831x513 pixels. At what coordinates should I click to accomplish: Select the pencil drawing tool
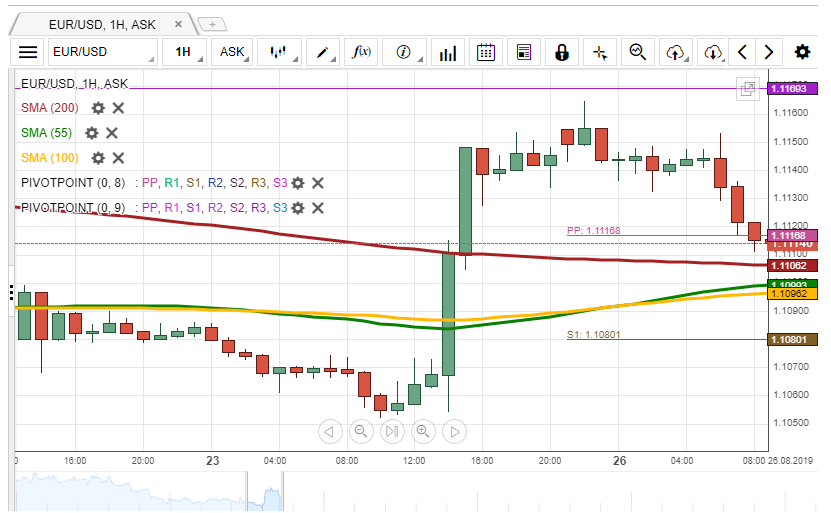coord(323,52)
